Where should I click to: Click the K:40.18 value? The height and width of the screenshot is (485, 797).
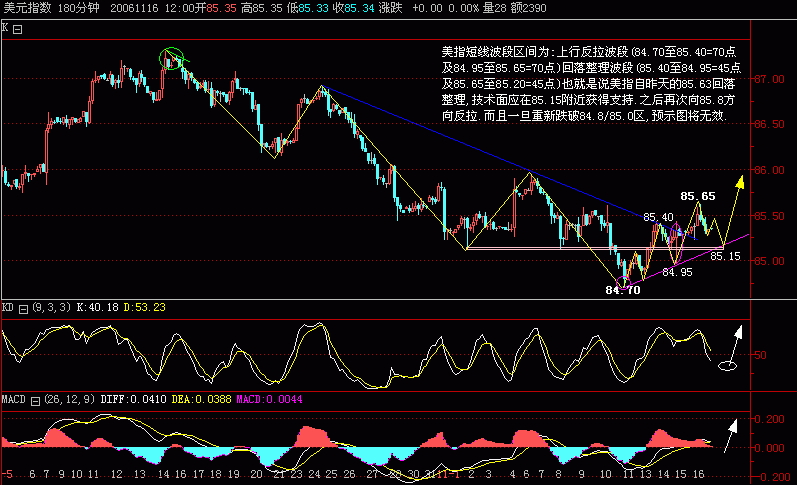click(98, 308)
